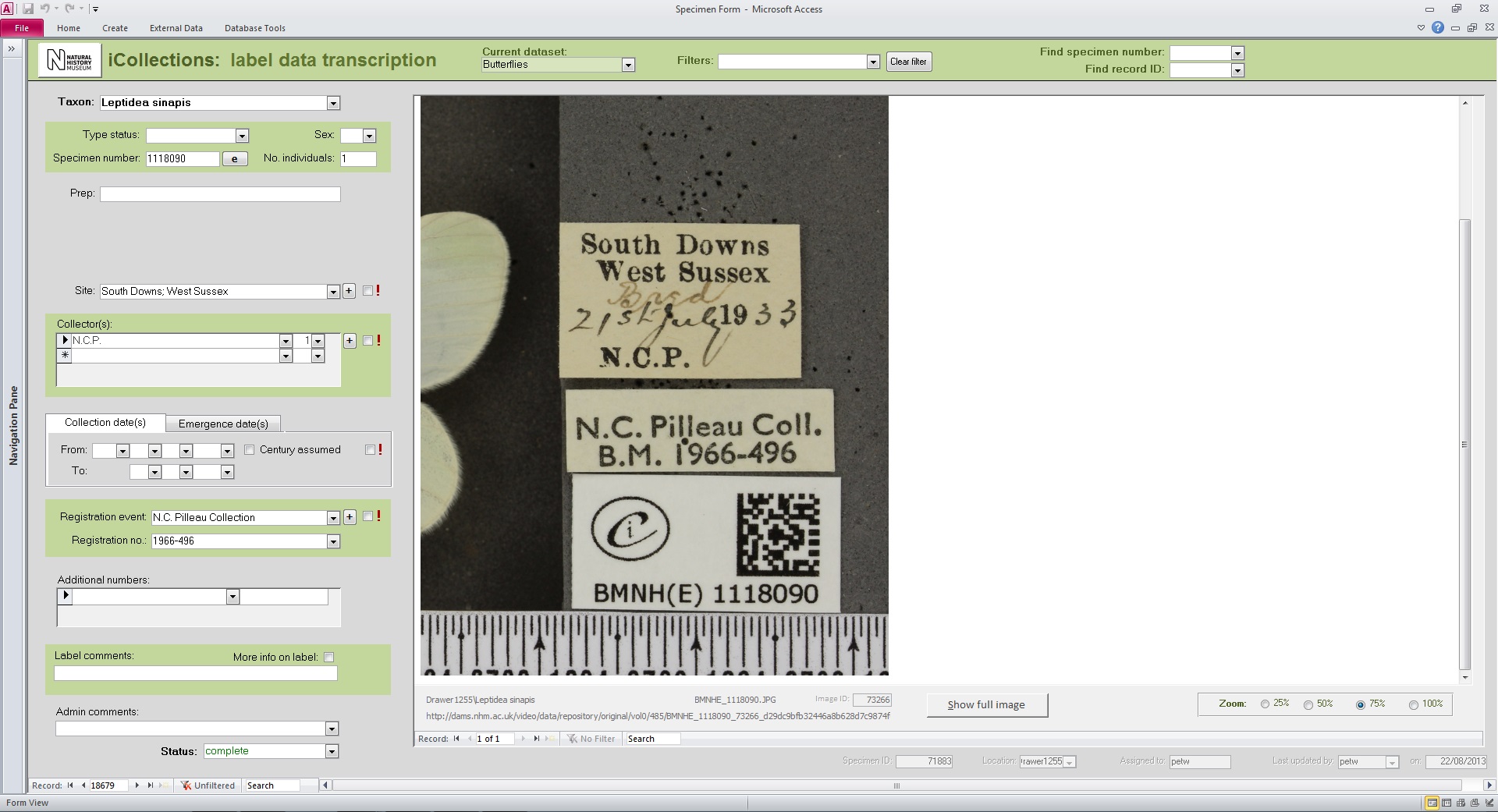This screenshot has width=1498, height=812.
Task: Open Microsoft Access Help icon
Action: coord(1438,27)
